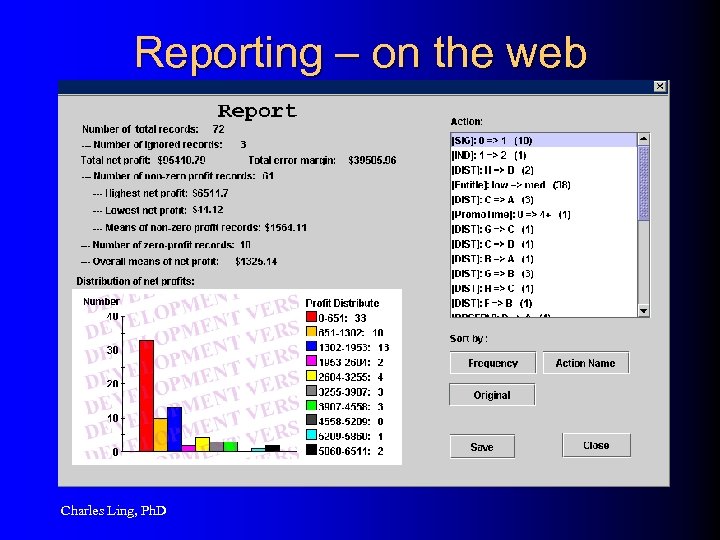Image resolution: width=720 pixels, height=540 pixels.
Task: Click the orange 651-1302 legend swatch
Action: [x=311, y=331]
